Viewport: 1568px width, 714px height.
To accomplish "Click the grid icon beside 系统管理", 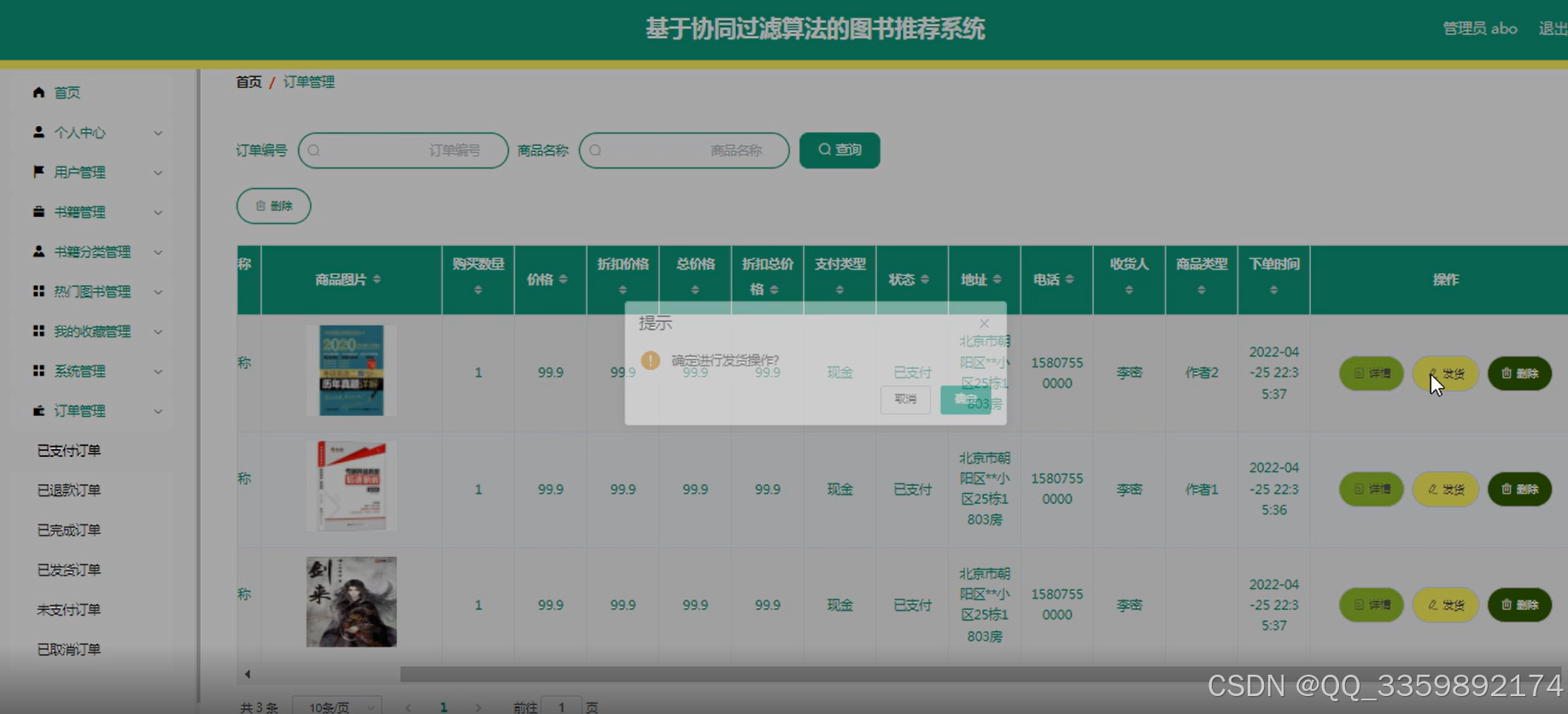I will [x=38, y=371].
